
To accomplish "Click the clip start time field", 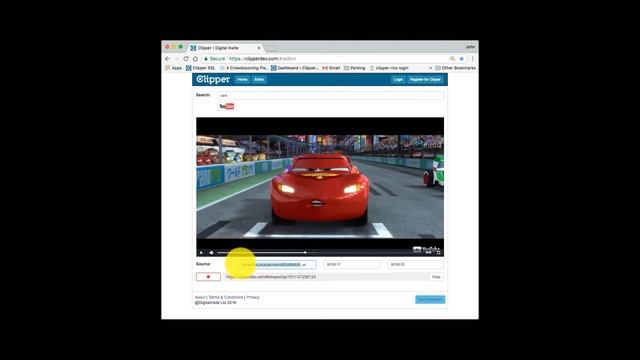I will [351, 264].
